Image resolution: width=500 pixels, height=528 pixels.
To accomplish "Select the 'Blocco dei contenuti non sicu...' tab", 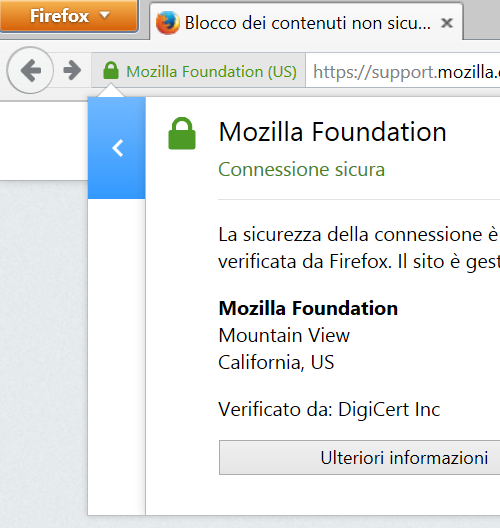I will (306, 22).
